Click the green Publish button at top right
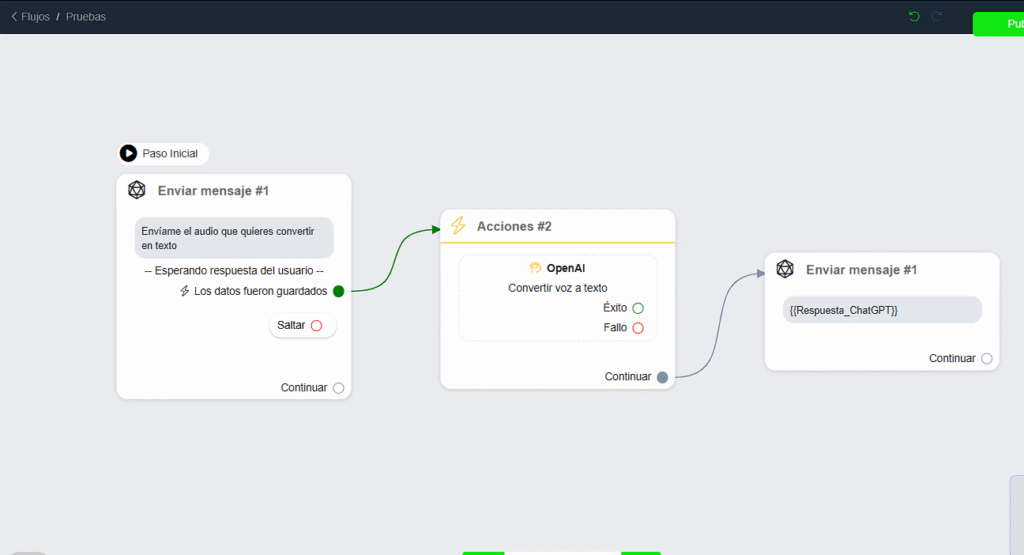Image resolution: width=1024 pixels, height=555 pixels. coord(998,24)
